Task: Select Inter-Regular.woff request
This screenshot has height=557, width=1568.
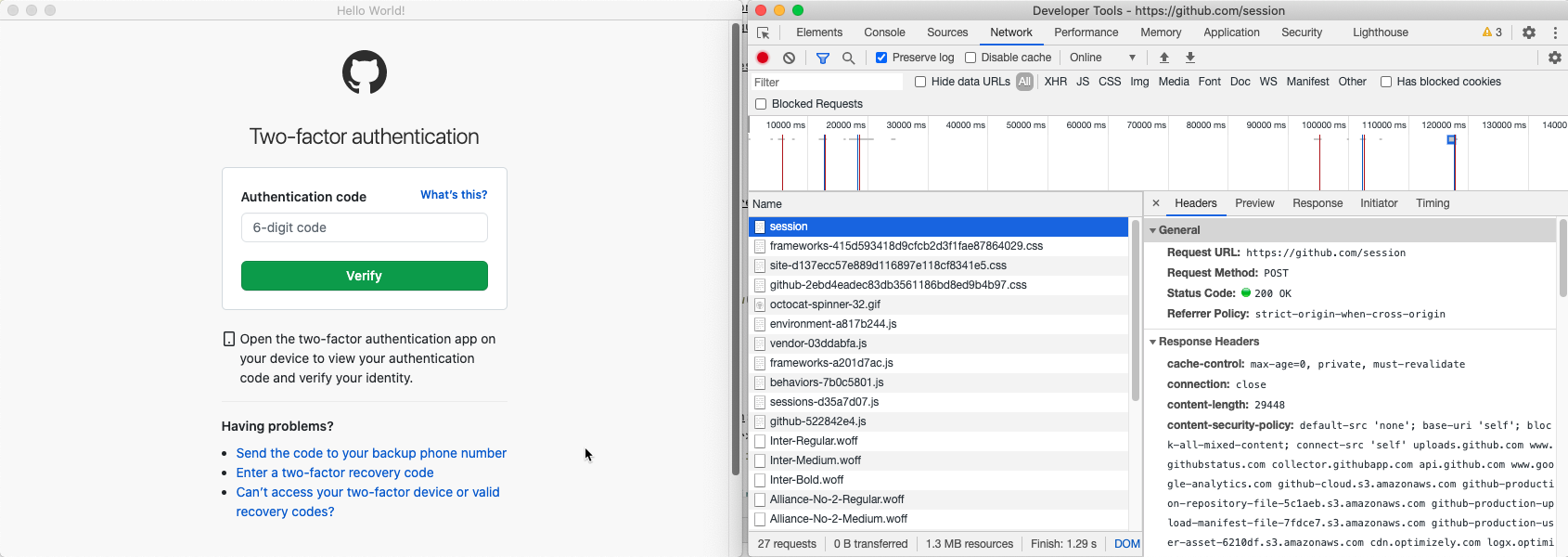Action: pos(938,441)
